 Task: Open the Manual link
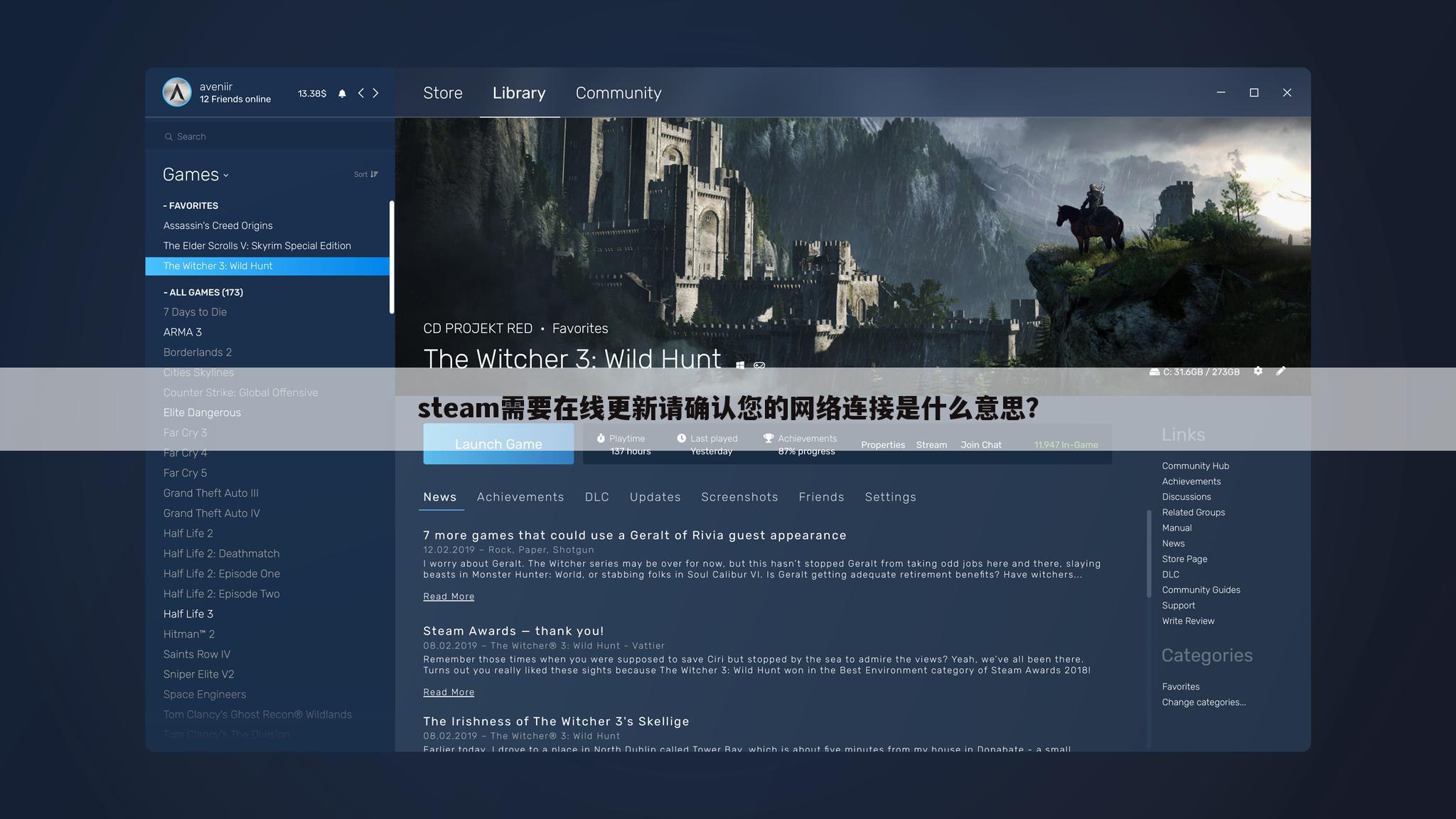(1177, 528)
